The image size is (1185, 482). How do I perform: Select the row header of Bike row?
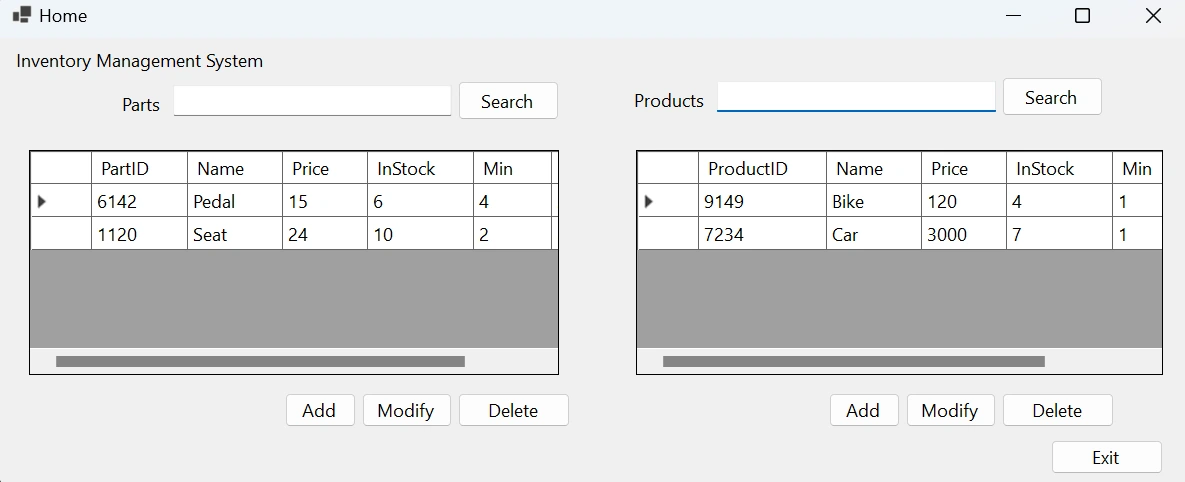(668, 201)
